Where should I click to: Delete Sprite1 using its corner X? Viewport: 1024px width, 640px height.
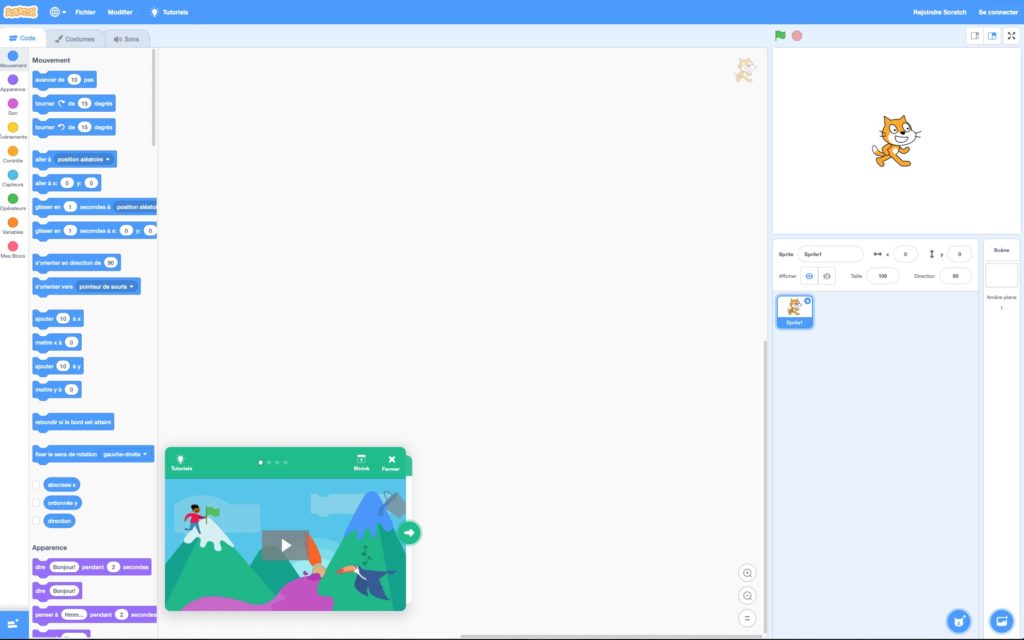808,300
